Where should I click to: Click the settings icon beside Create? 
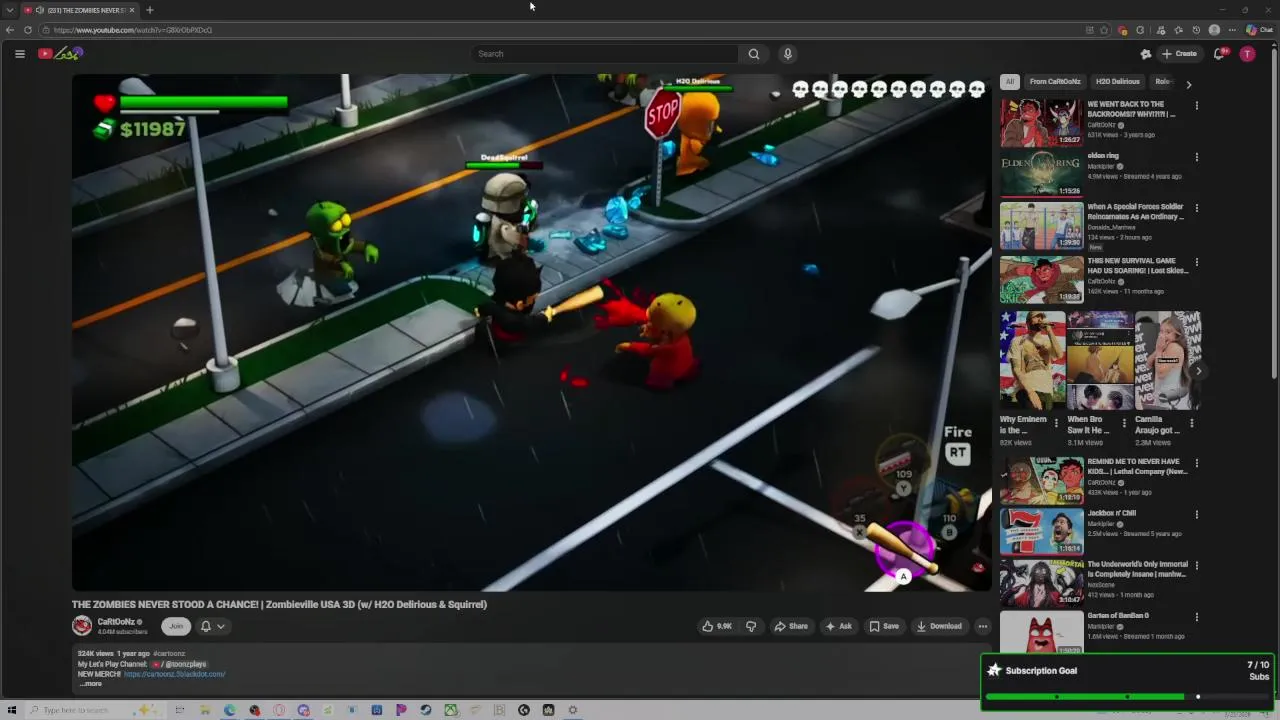[x=1146, y=54]
